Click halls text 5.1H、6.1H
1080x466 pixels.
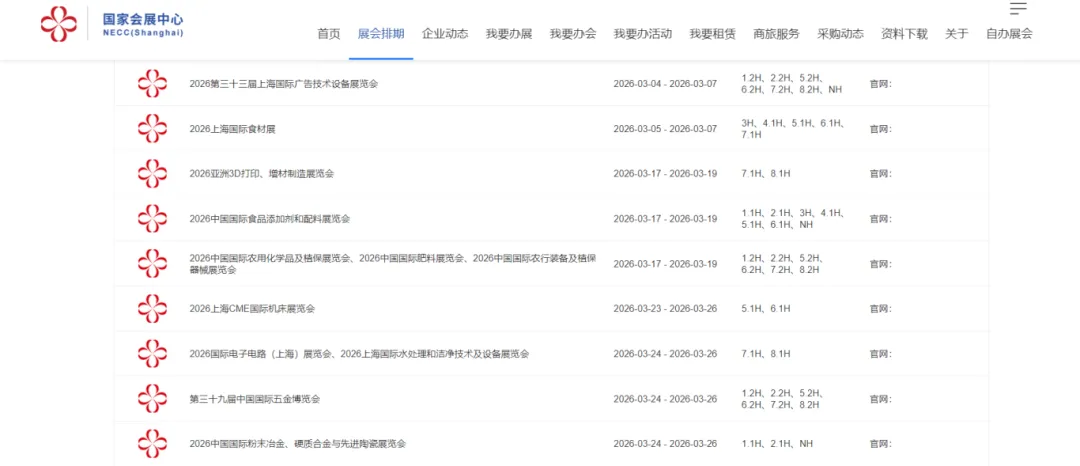pos(766,308)
